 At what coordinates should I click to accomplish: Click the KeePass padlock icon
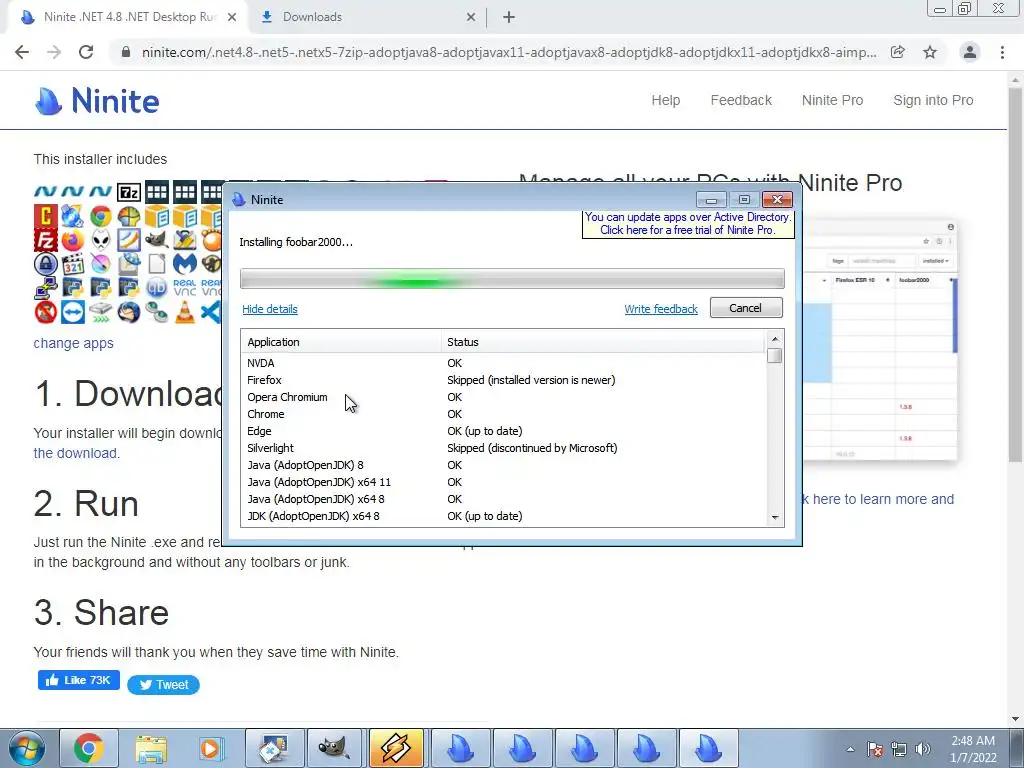[x=46, y=264]
